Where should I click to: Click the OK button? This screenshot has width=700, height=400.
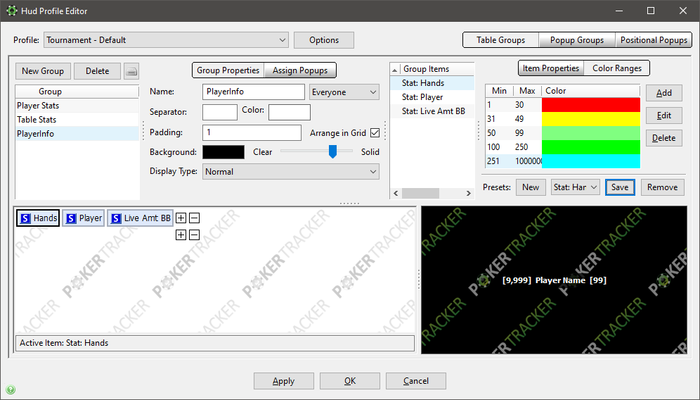click(x=350, y=381)
